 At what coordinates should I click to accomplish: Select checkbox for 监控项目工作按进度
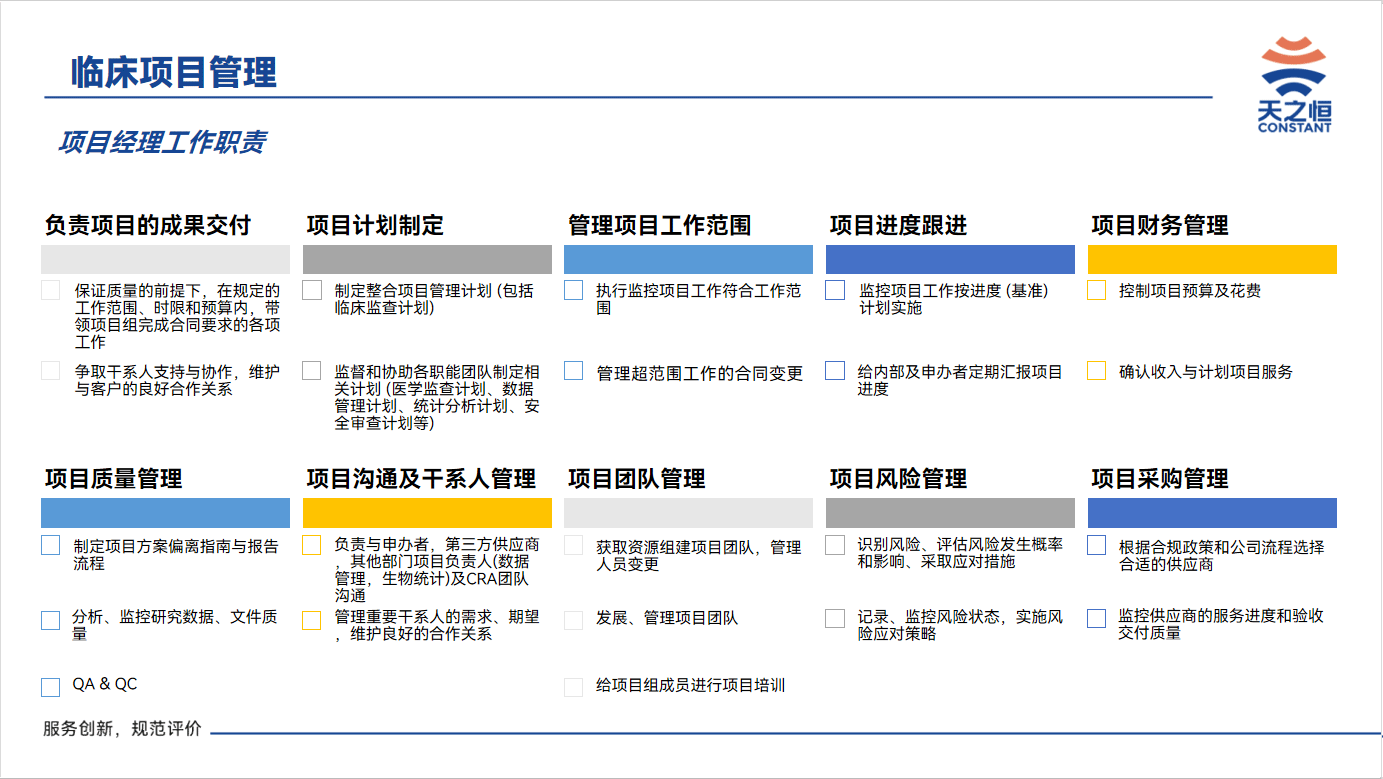click(835, 290)
